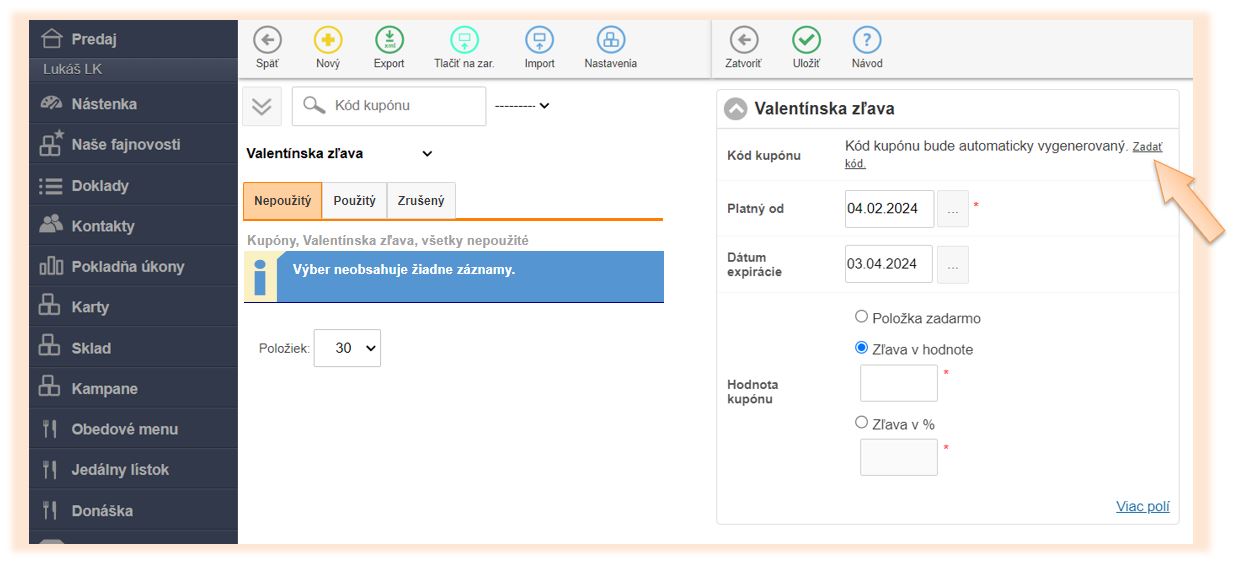
Task: Click the Viac polí link
Action: [x=1142, y=507]
